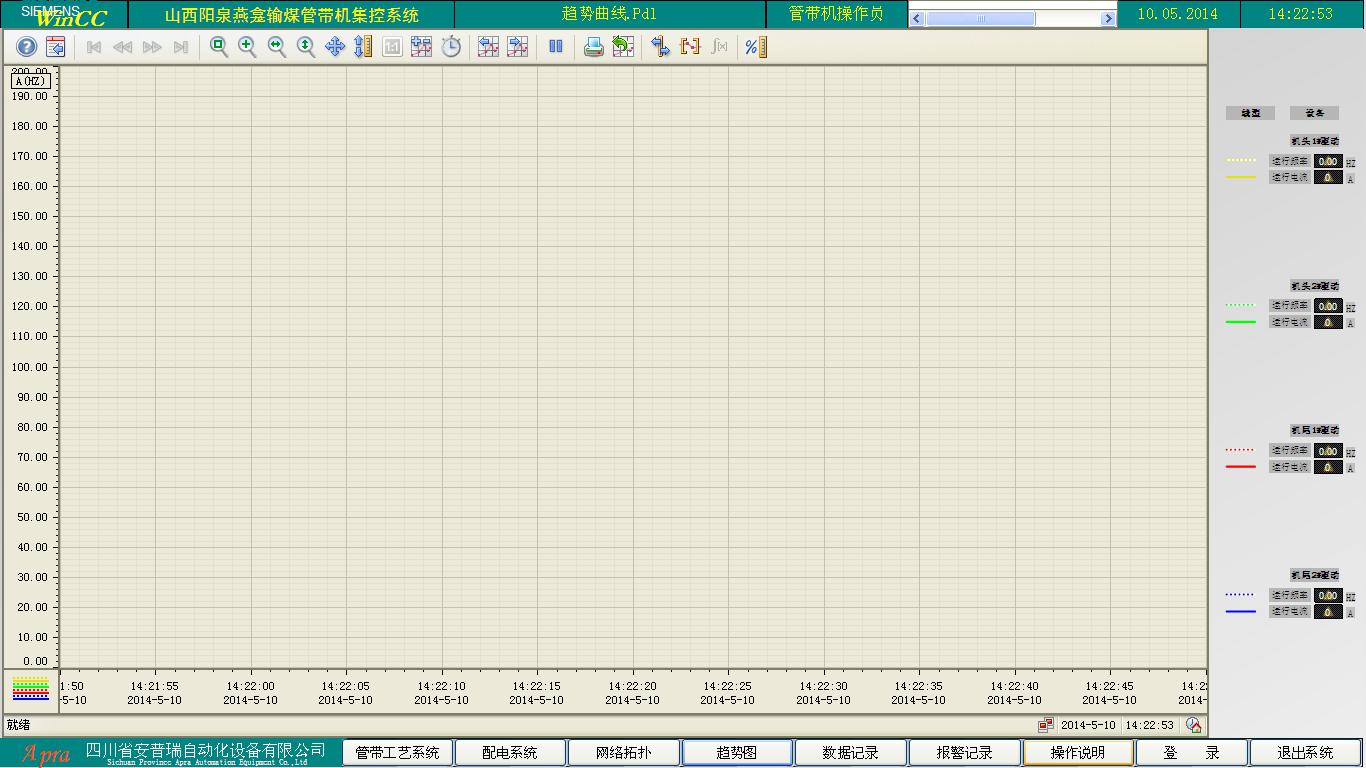Click the 退出系统 button
The height and width of the screenshot is (768, 1366).
click(x=1305, y=752)
